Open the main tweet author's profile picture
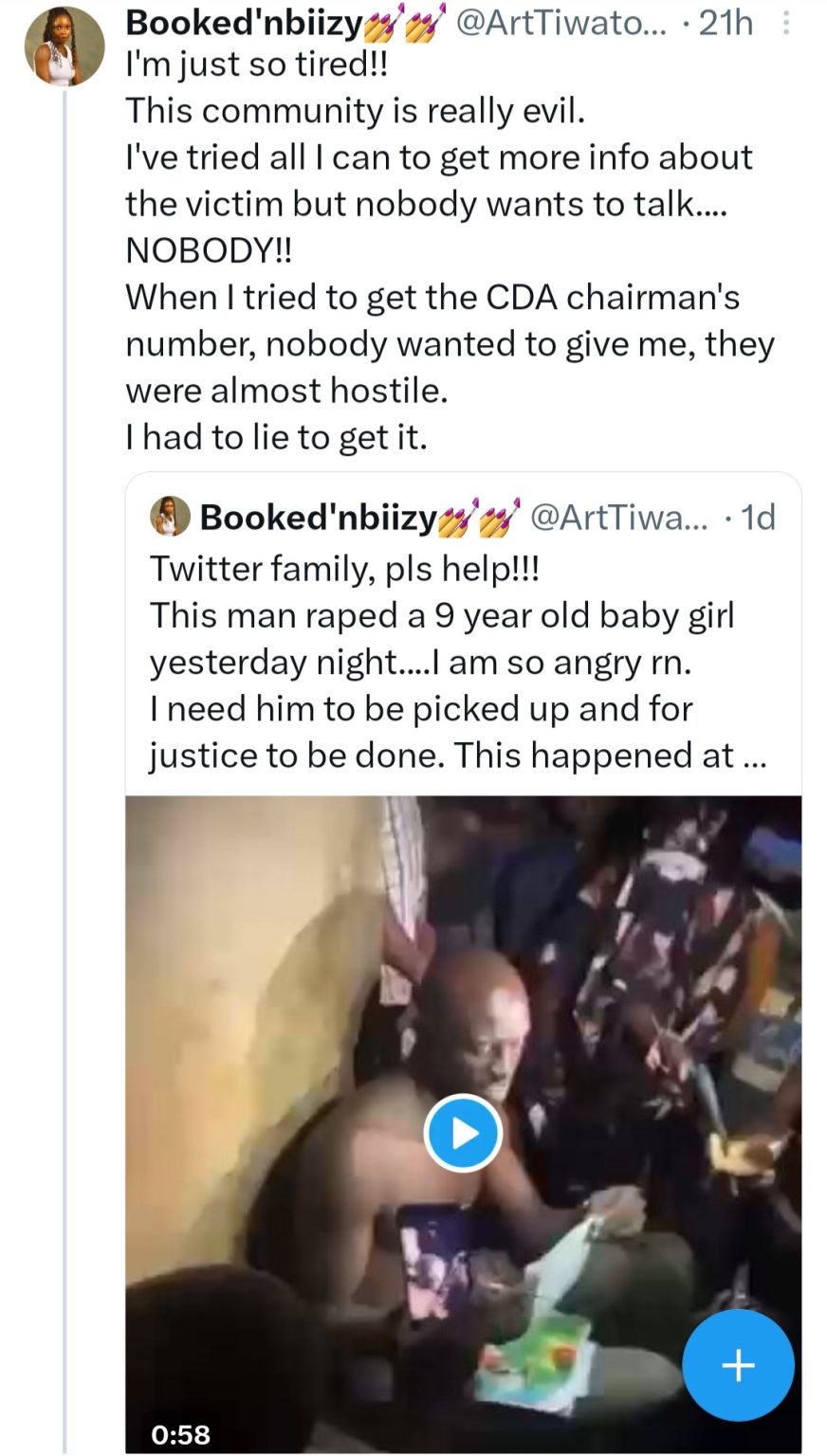The image size is (827, 1456). 64,47
